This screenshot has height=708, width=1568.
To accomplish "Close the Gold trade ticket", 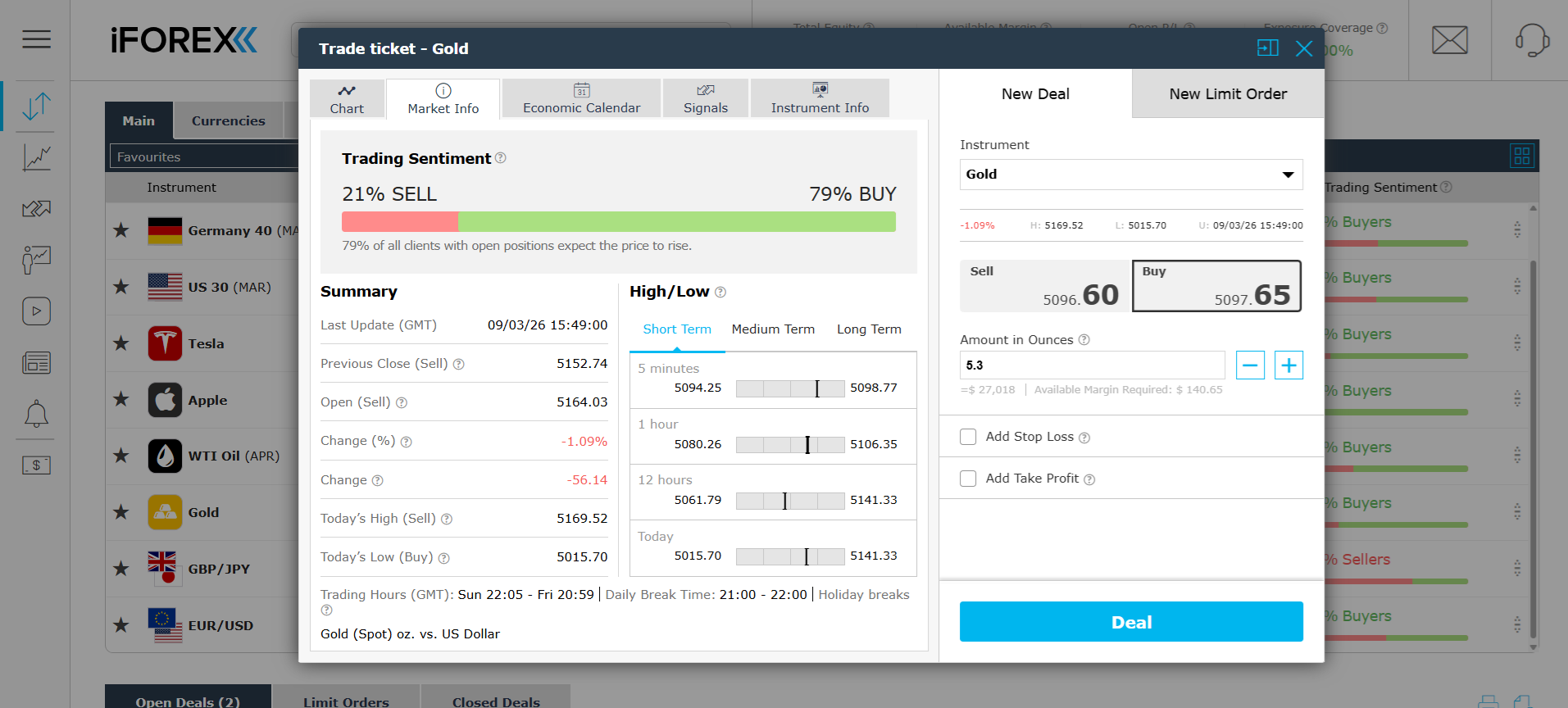I will pos(1304,48).
